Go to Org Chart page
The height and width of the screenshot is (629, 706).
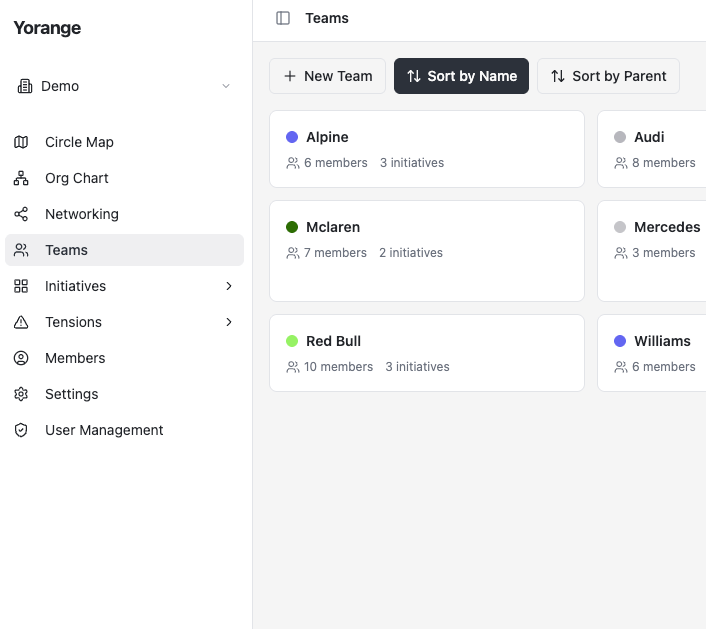click(124, 178)
